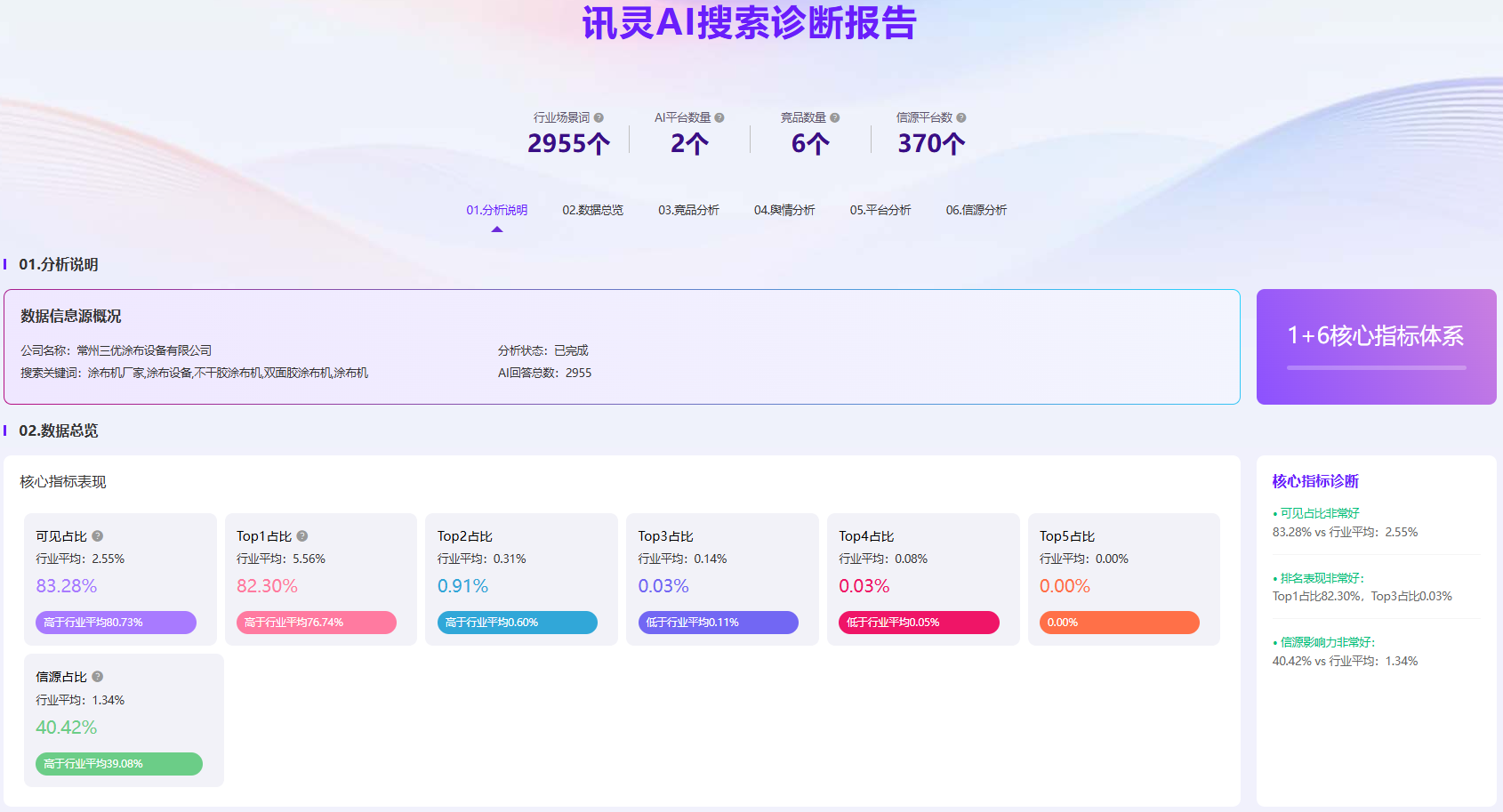
Task: Click help icon beside AI平台数量
Action: point(719,117)
